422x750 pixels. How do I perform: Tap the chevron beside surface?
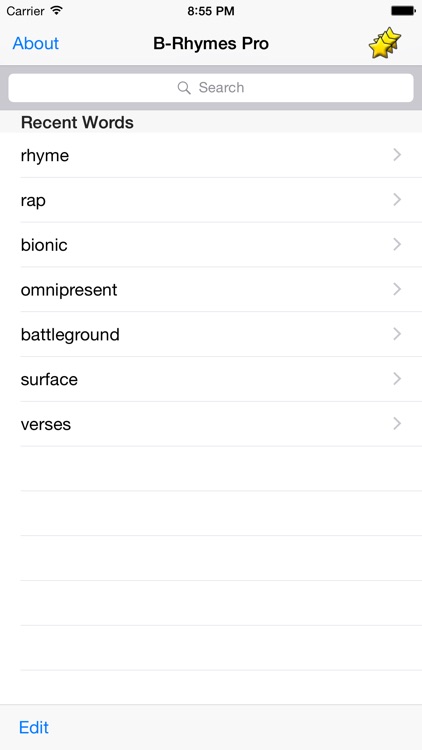pyautogui.click(x=397, y=379)
